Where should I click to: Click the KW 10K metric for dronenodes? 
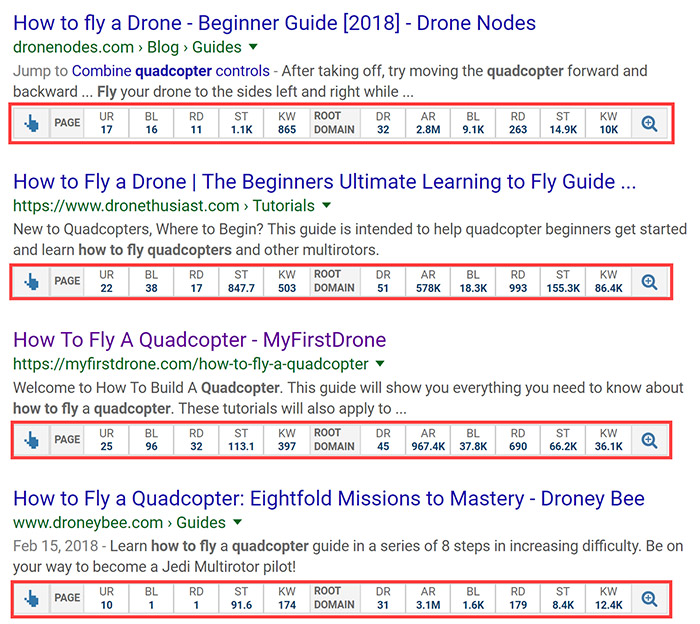pyautogui.click(x=608, y=123)
